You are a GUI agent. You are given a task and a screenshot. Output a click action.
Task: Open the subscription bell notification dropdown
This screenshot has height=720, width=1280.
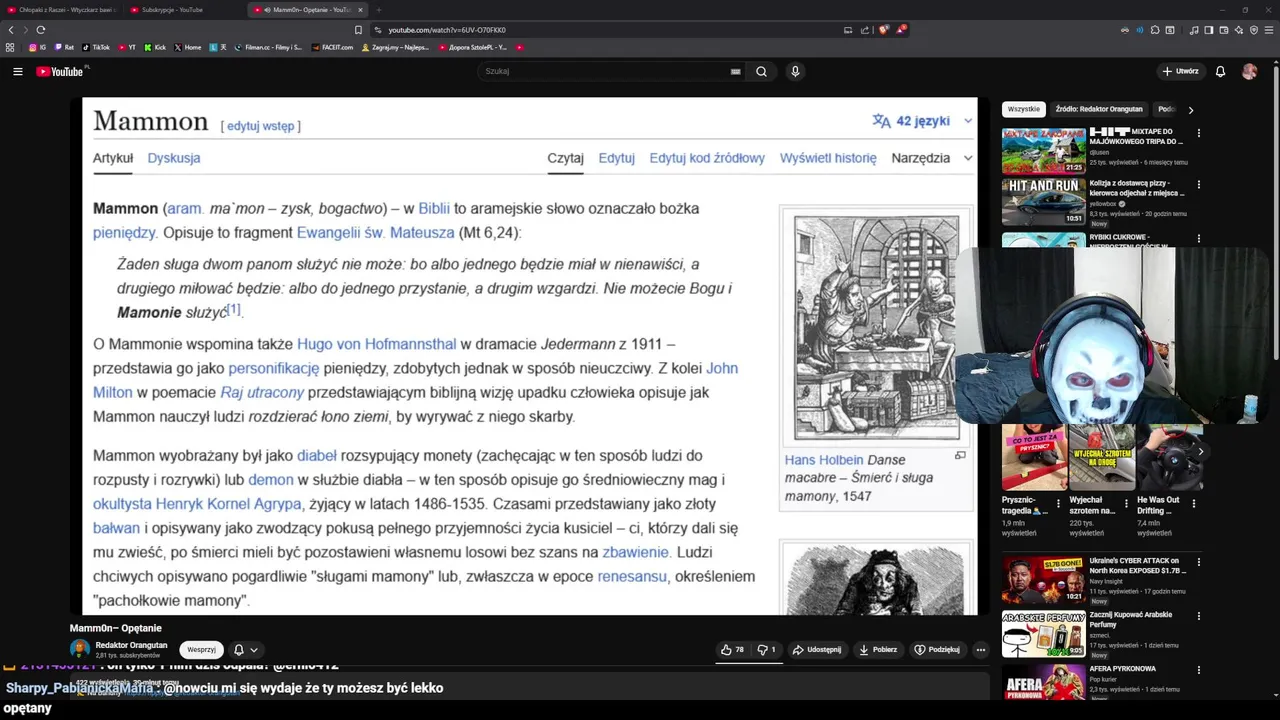click(245, 650)
